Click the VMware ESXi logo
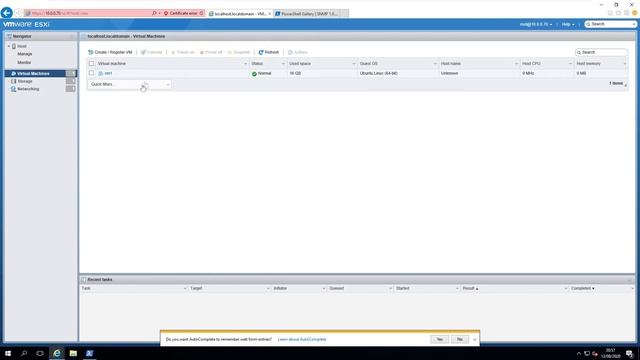The image size is (640, 360). (x=27, y=24)
